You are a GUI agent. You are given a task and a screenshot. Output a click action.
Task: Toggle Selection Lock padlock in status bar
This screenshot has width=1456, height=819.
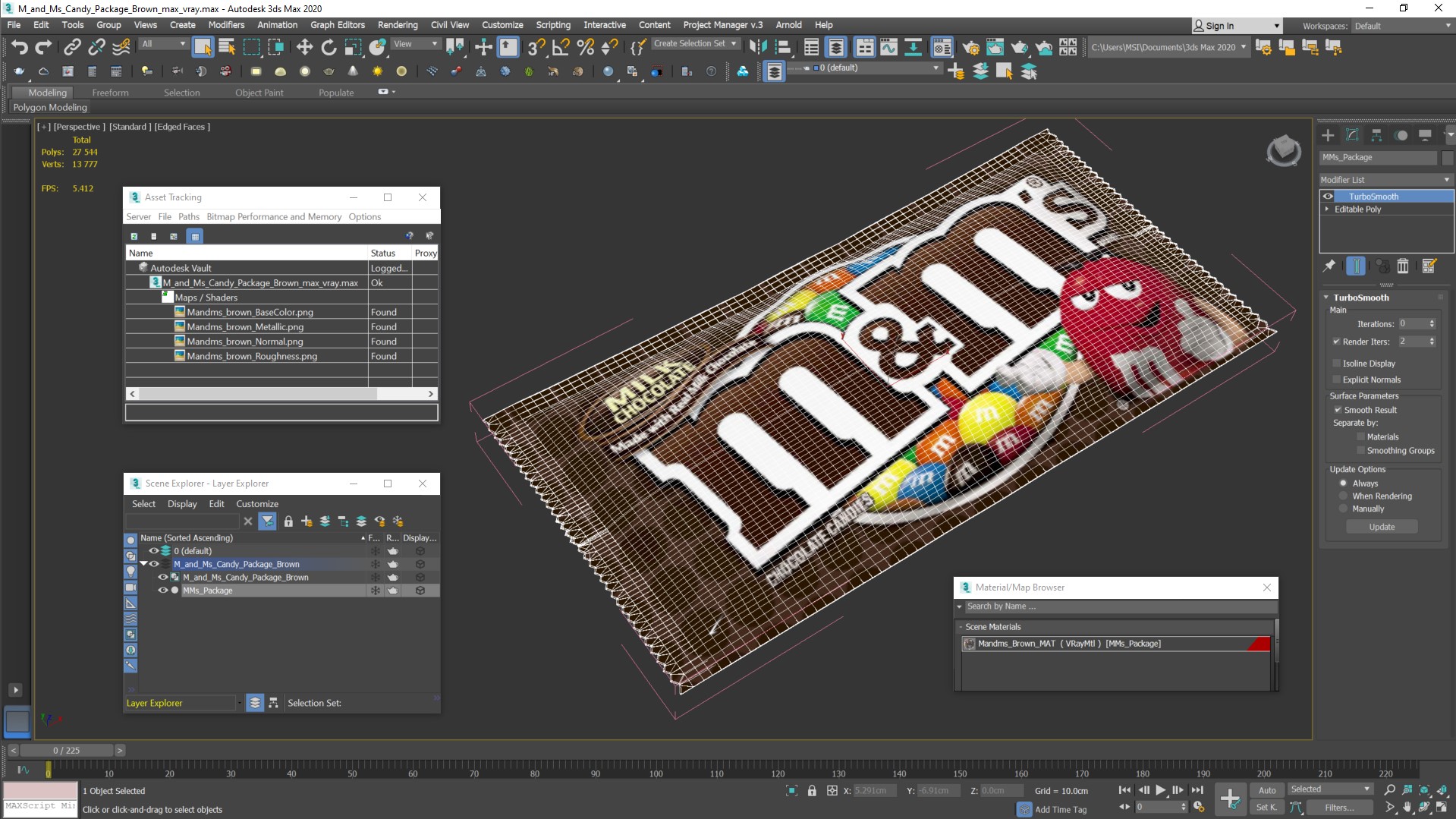pos(812,791)
